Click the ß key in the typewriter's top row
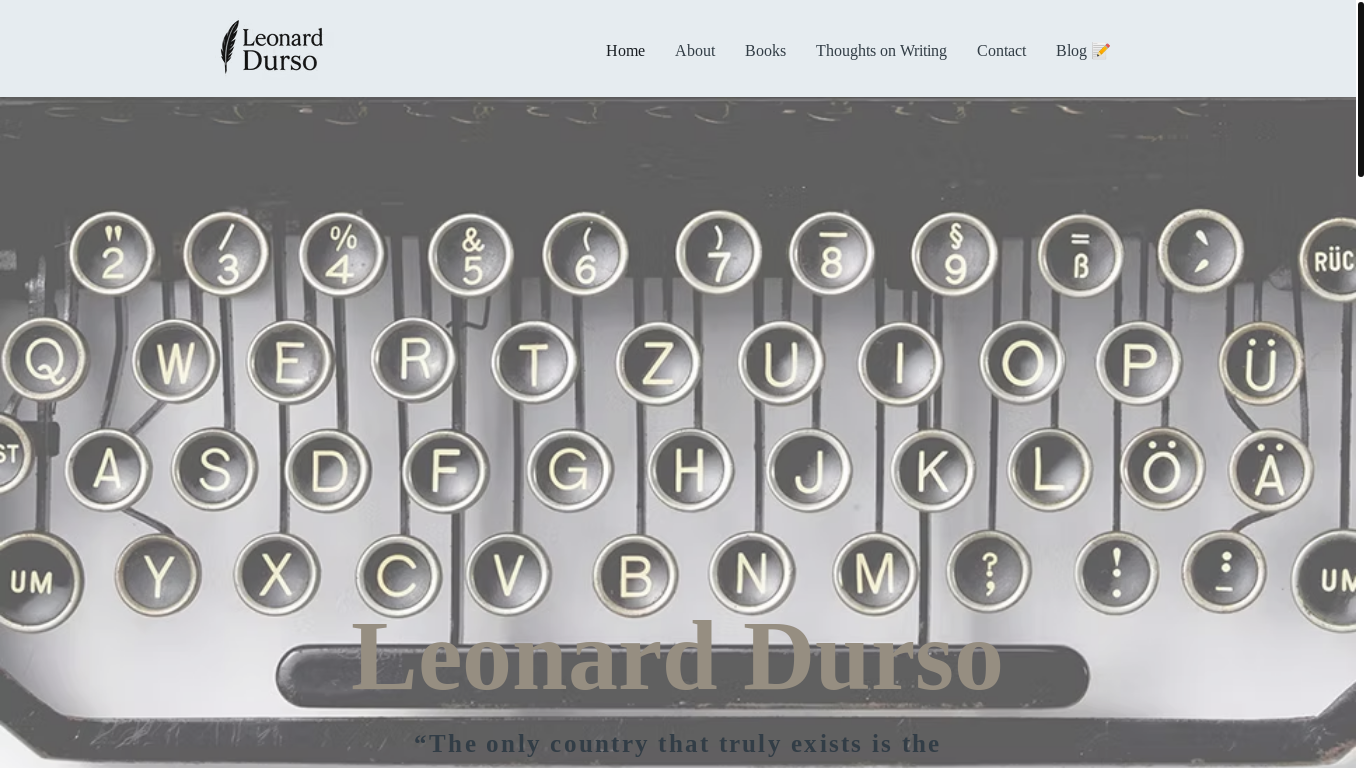 coord(1080,256)
